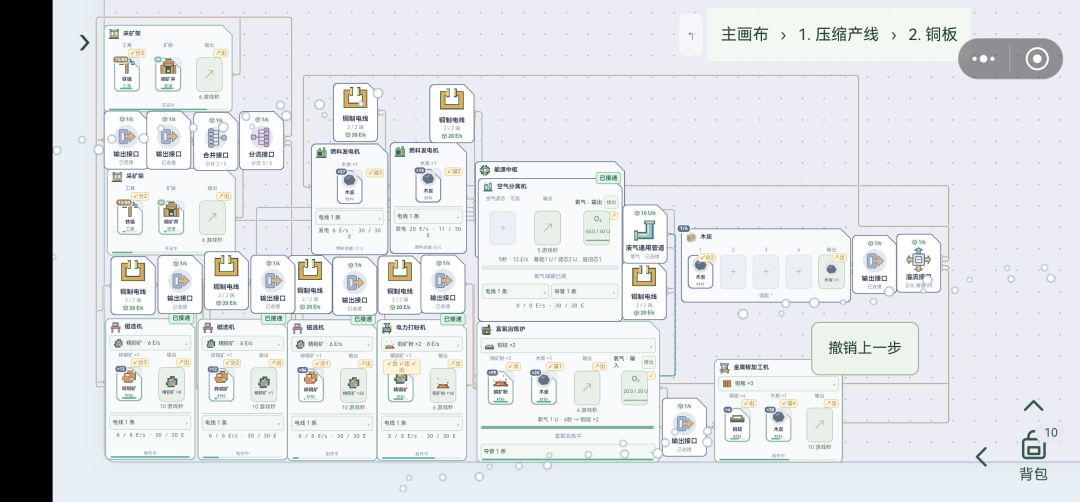This screenshot has width=1080, height=502.
Task: Click empty slot 2 in 木炭 storage
Action: (733, 272)
